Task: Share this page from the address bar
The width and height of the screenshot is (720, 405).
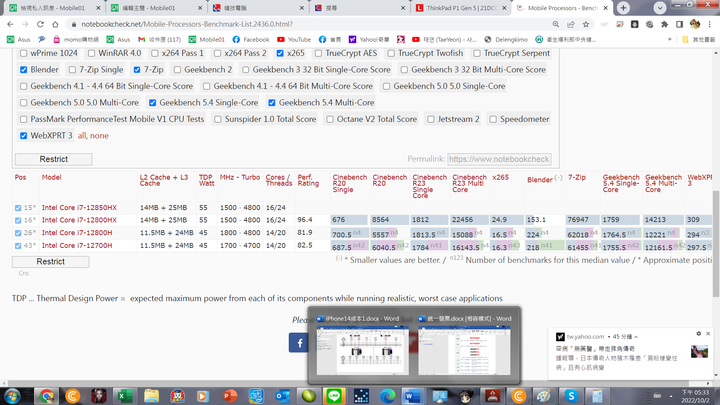Action: pyautogui.click(x=571, y=24)
